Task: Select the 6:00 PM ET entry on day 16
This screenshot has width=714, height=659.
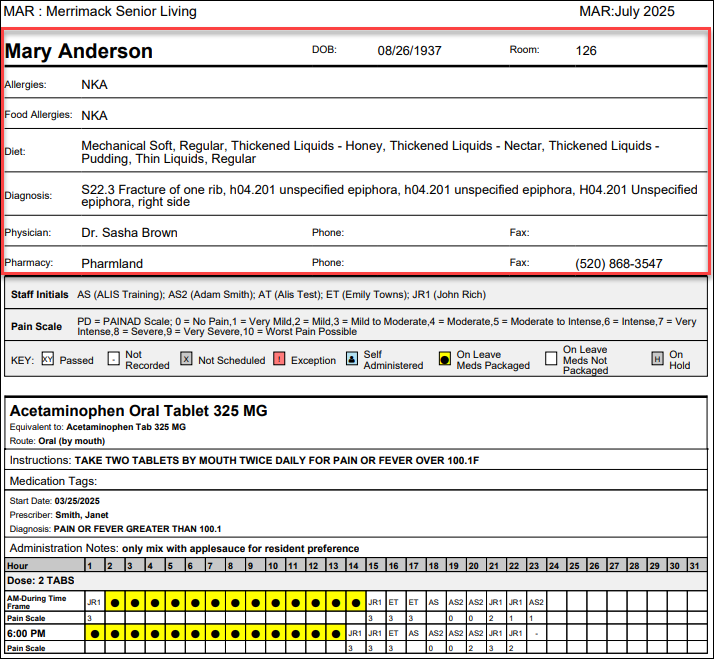Action: (x=393, y=633)
